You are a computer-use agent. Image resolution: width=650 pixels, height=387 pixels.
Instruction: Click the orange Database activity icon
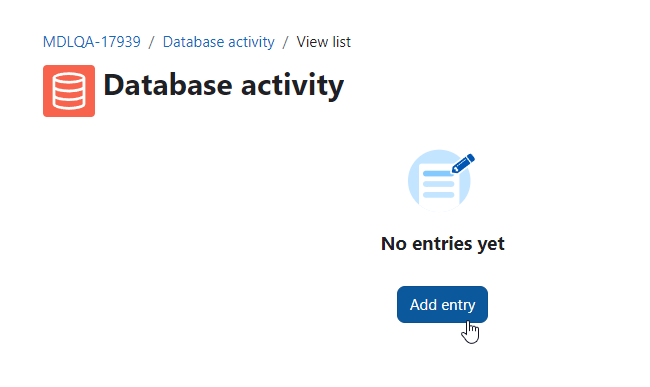(x=69, y=91)
